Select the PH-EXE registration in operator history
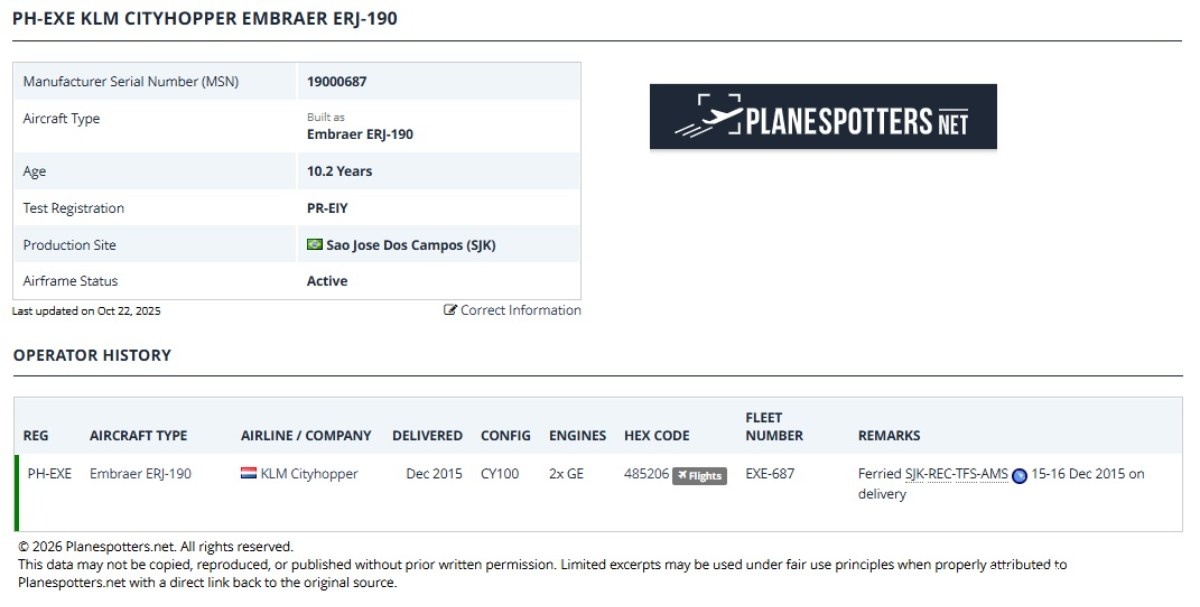This screenshot has width=1200, height=607. tap(49, 474)
